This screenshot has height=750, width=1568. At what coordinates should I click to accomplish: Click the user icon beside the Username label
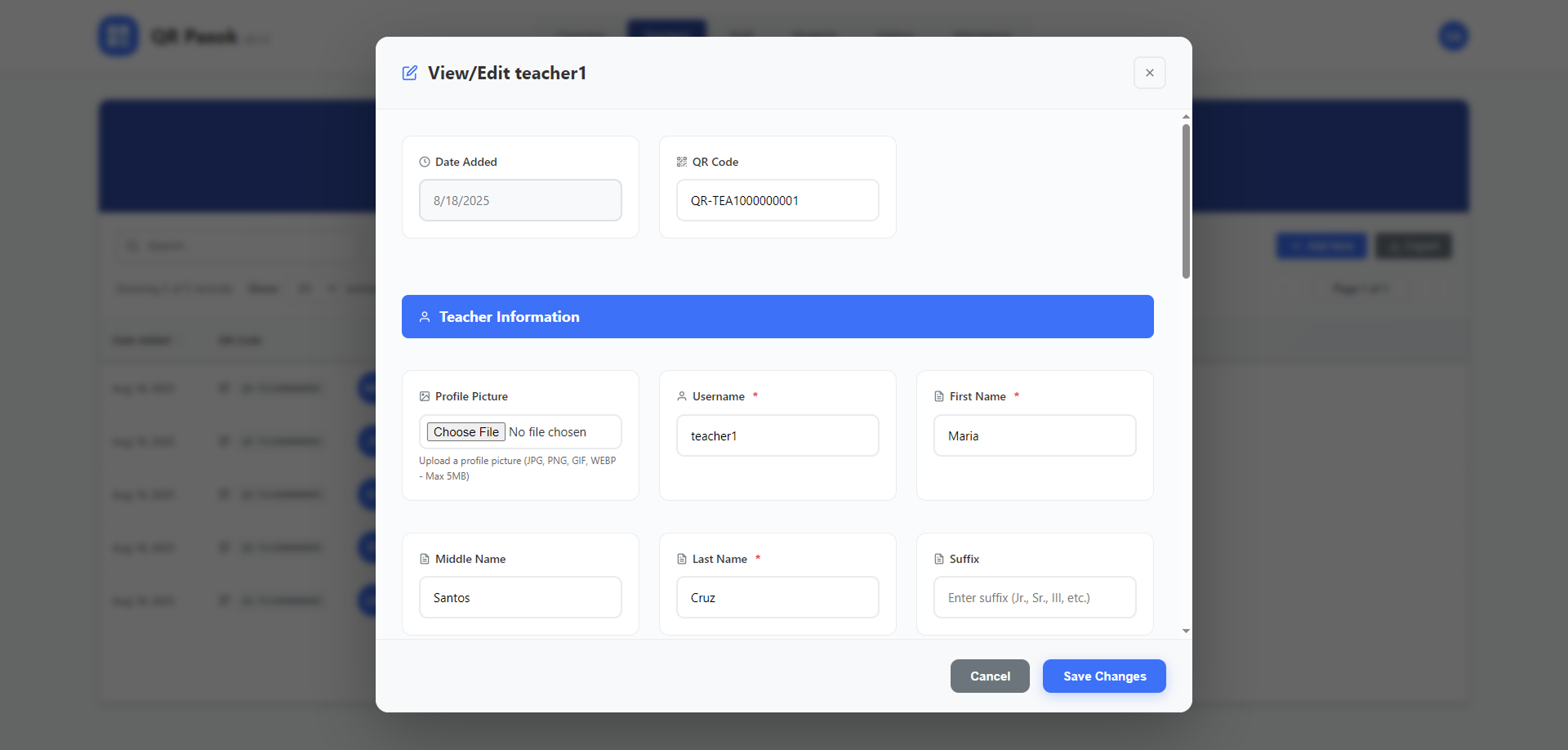682,396
